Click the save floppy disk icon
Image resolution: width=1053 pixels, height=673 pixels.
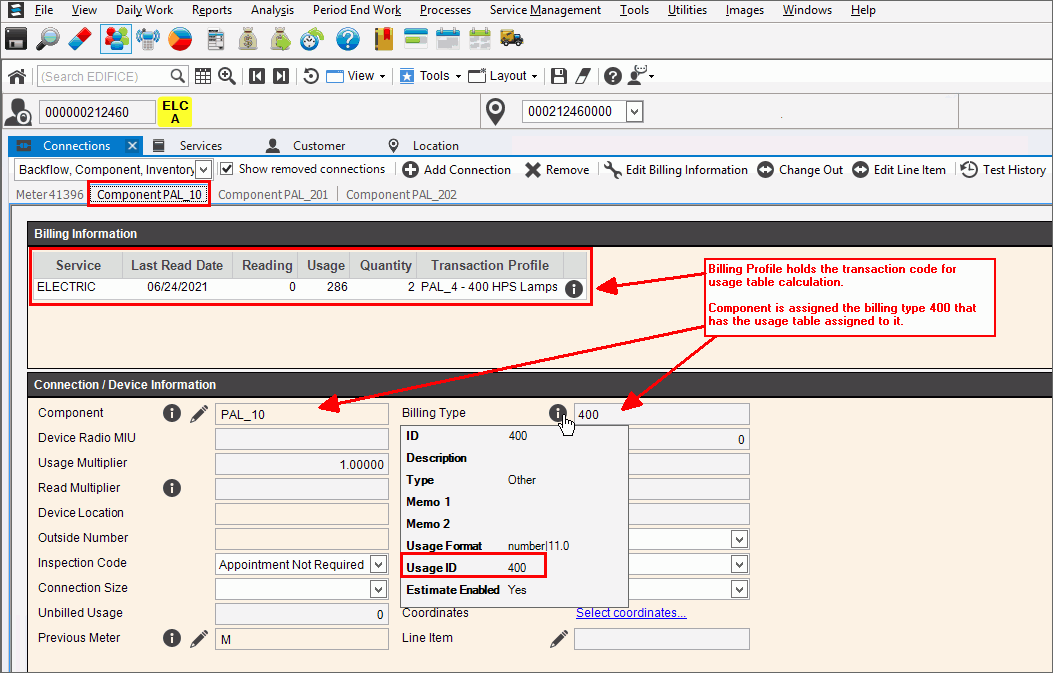[x=16, y=39]
